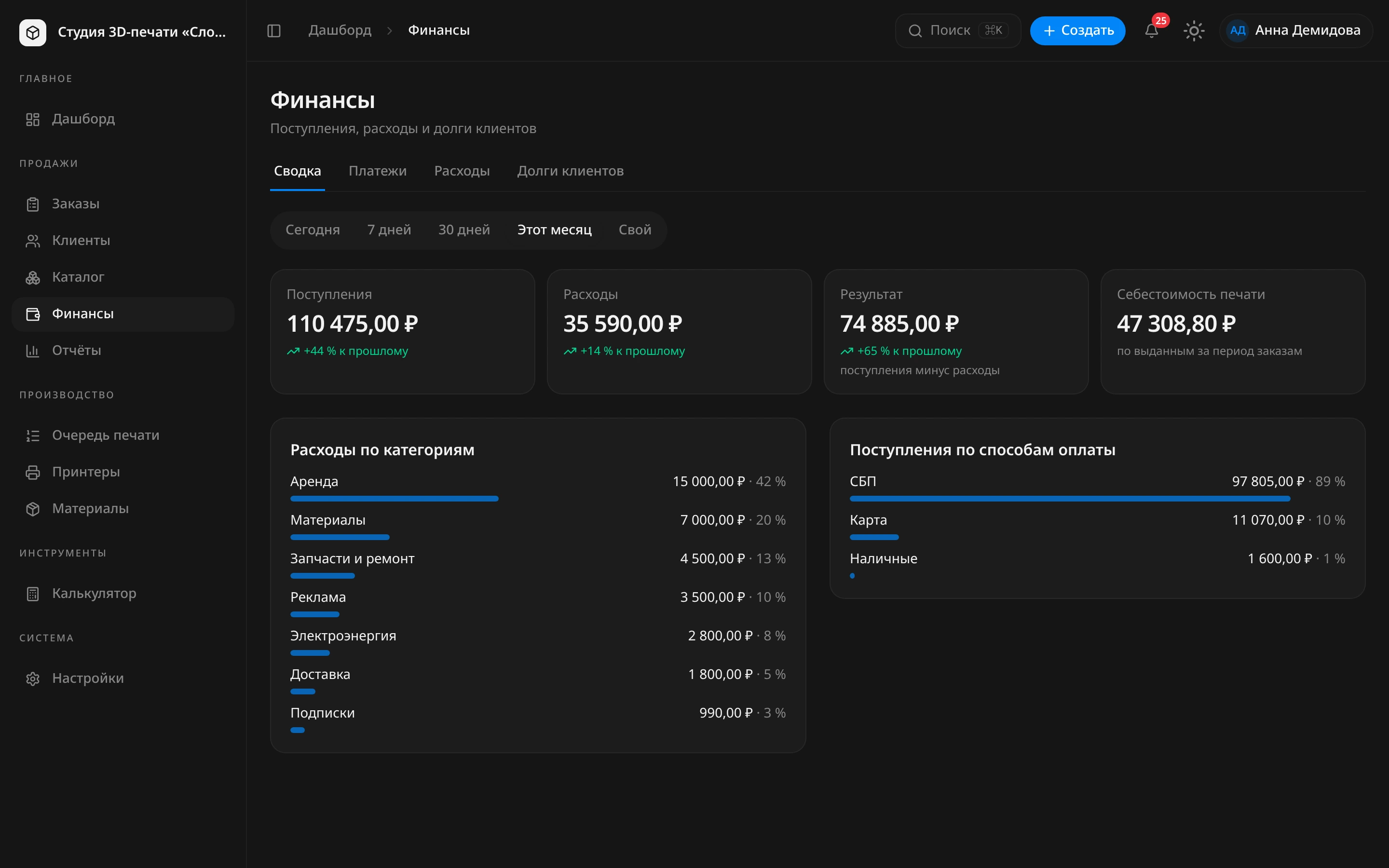Open the Платежи tab
This screenshot has height=868, width=1389.
[x=378, y=171]
